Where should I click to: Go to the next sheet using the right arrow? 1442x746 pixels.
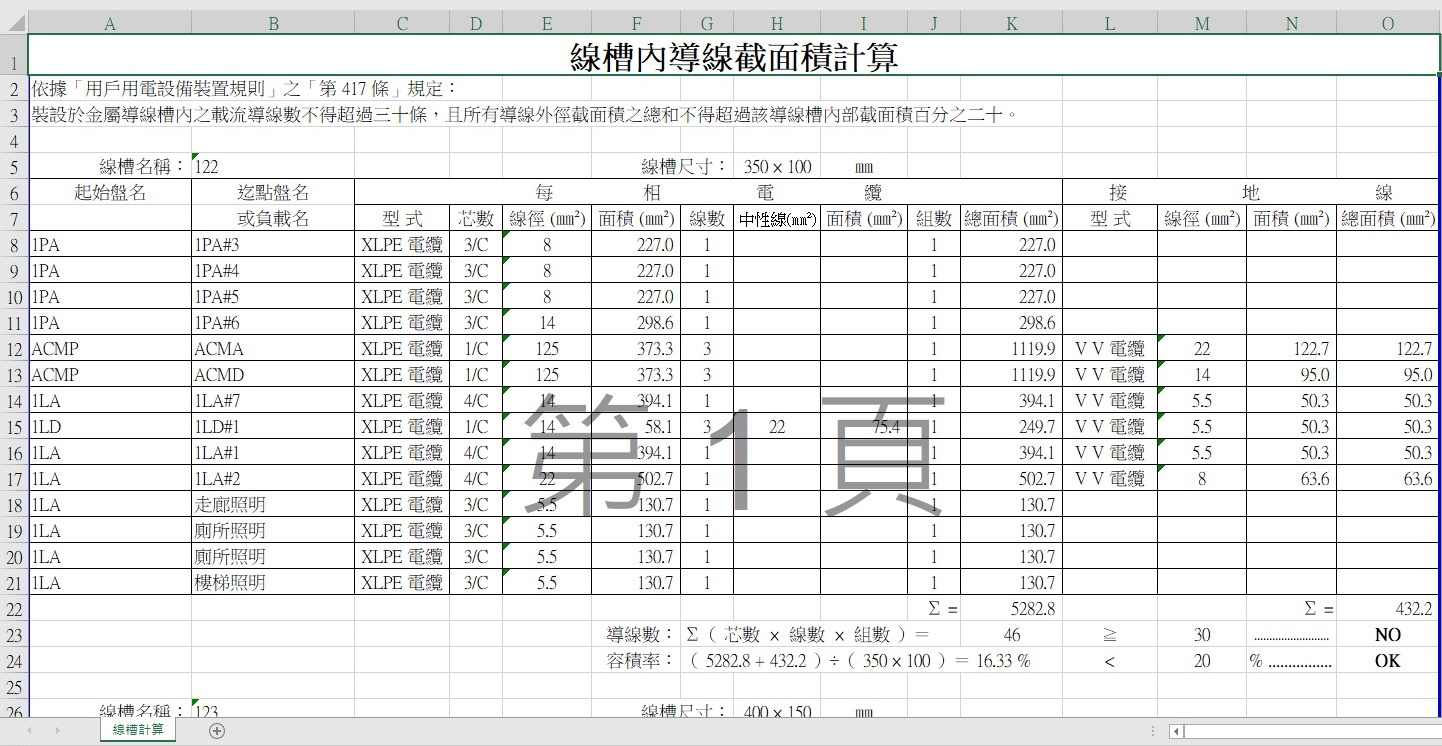(x=56, y=731)
